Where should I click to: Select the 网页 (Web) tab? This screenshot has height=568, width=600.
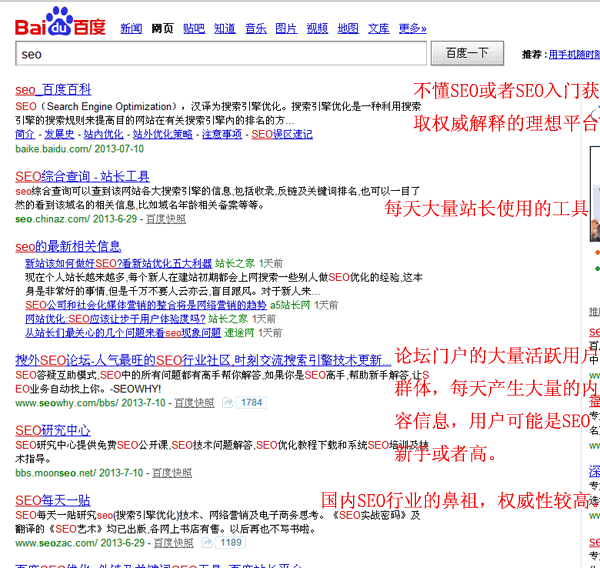tap(162, 28)
